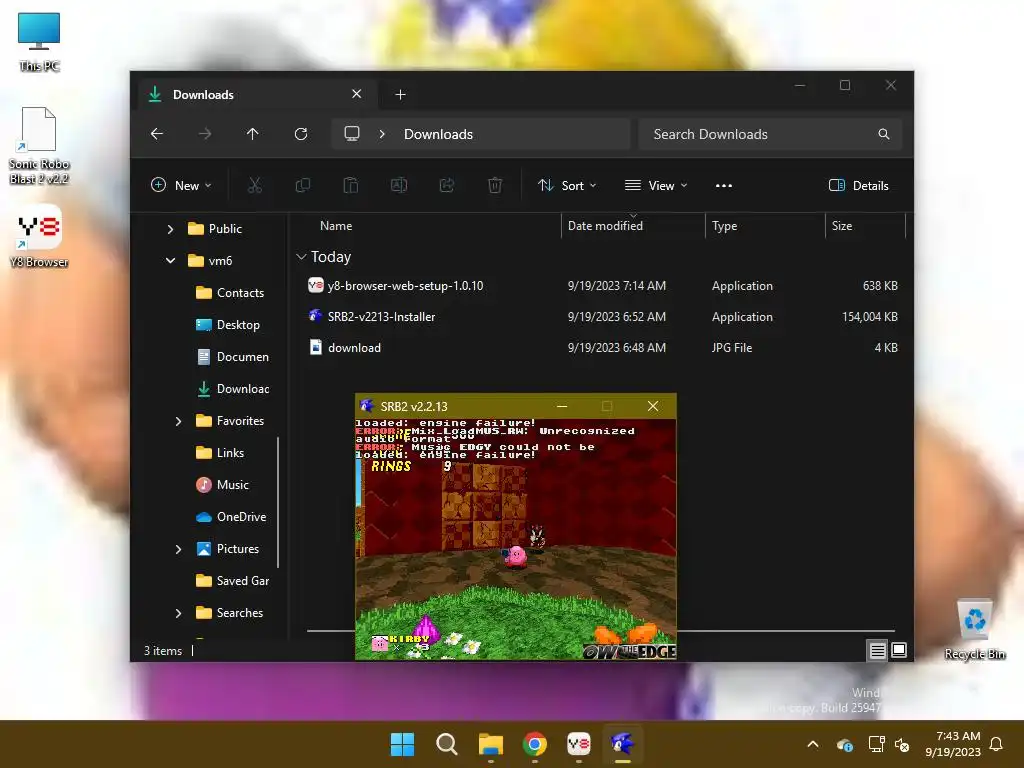This screenshot has width=1024, height=768.
Task: Sort by the Type column header
Action: (x=724, y=226)
